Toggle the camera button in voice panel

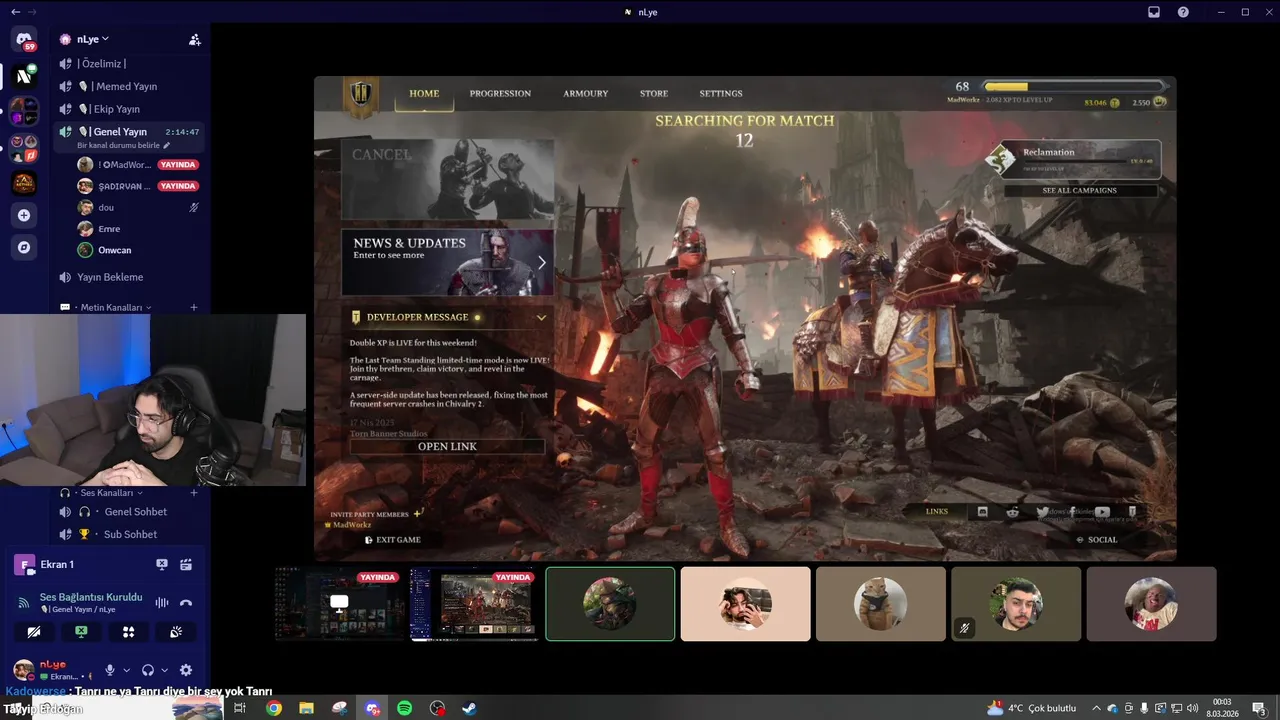point(33,632)
